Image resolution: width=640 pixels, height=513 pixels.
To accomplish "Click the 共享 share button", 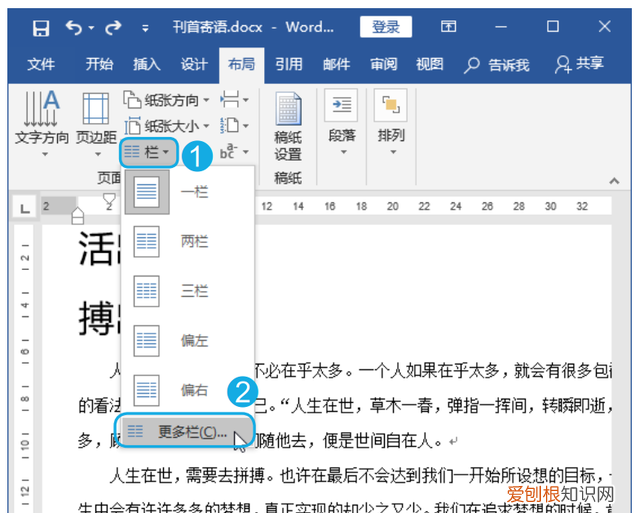I will point(579,64).
